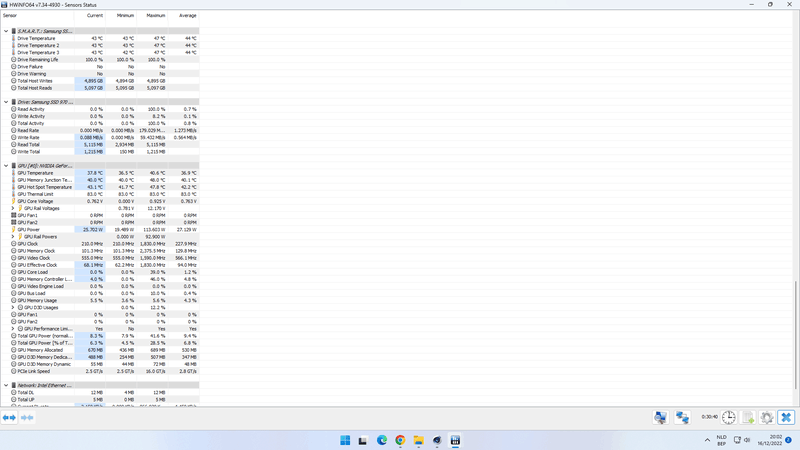Expand GPU D3D Usages
This screenshot has width=800, height=450.
pyautogui.click(x=13, y=308)
